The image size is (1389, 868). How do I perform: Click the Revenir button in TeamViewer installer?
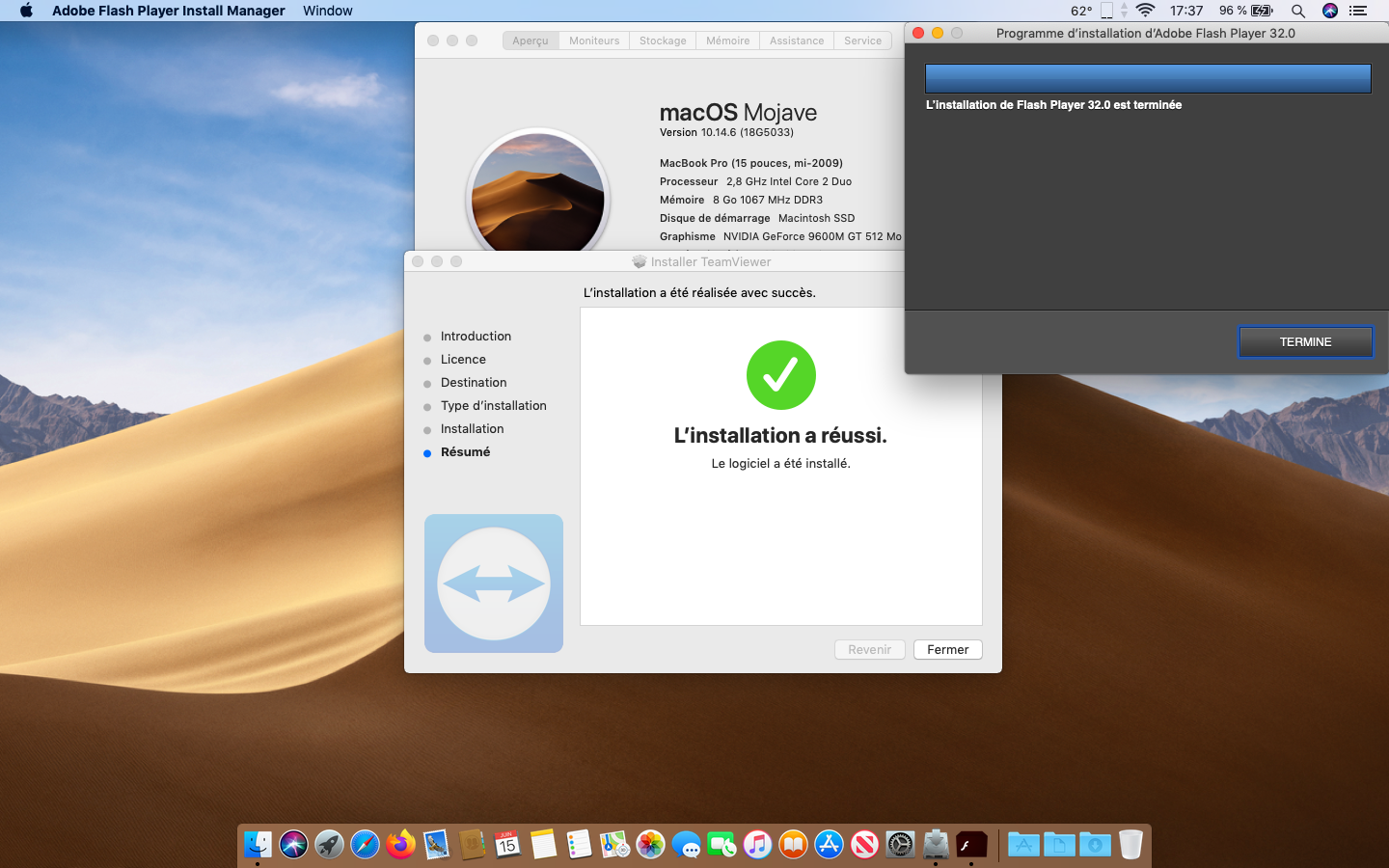tap(869, 649)
